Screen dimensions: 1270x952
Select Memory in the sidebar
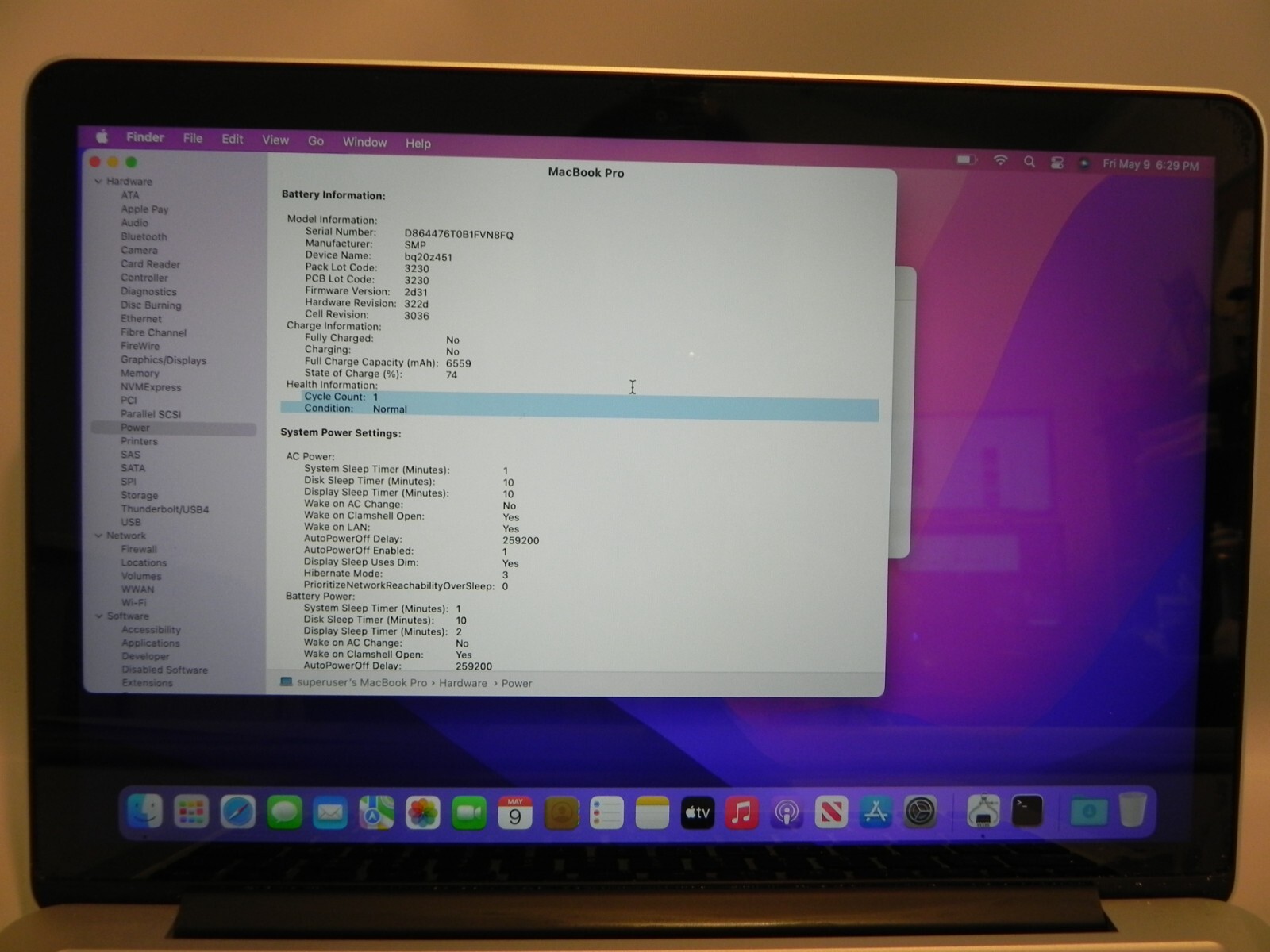coord(140,374)
